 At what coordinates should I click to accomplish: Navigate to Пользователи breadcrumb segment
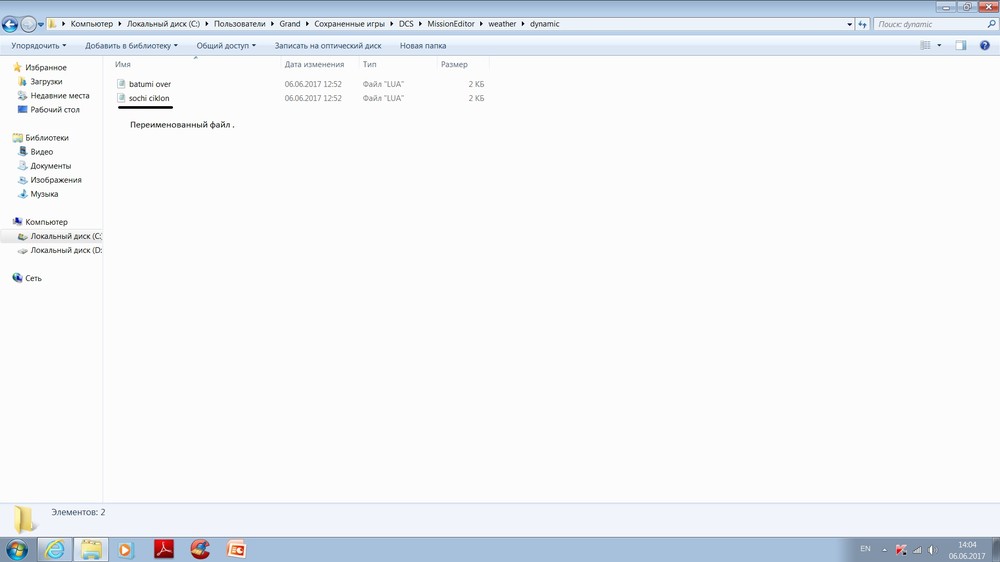[x=239, y=24]
